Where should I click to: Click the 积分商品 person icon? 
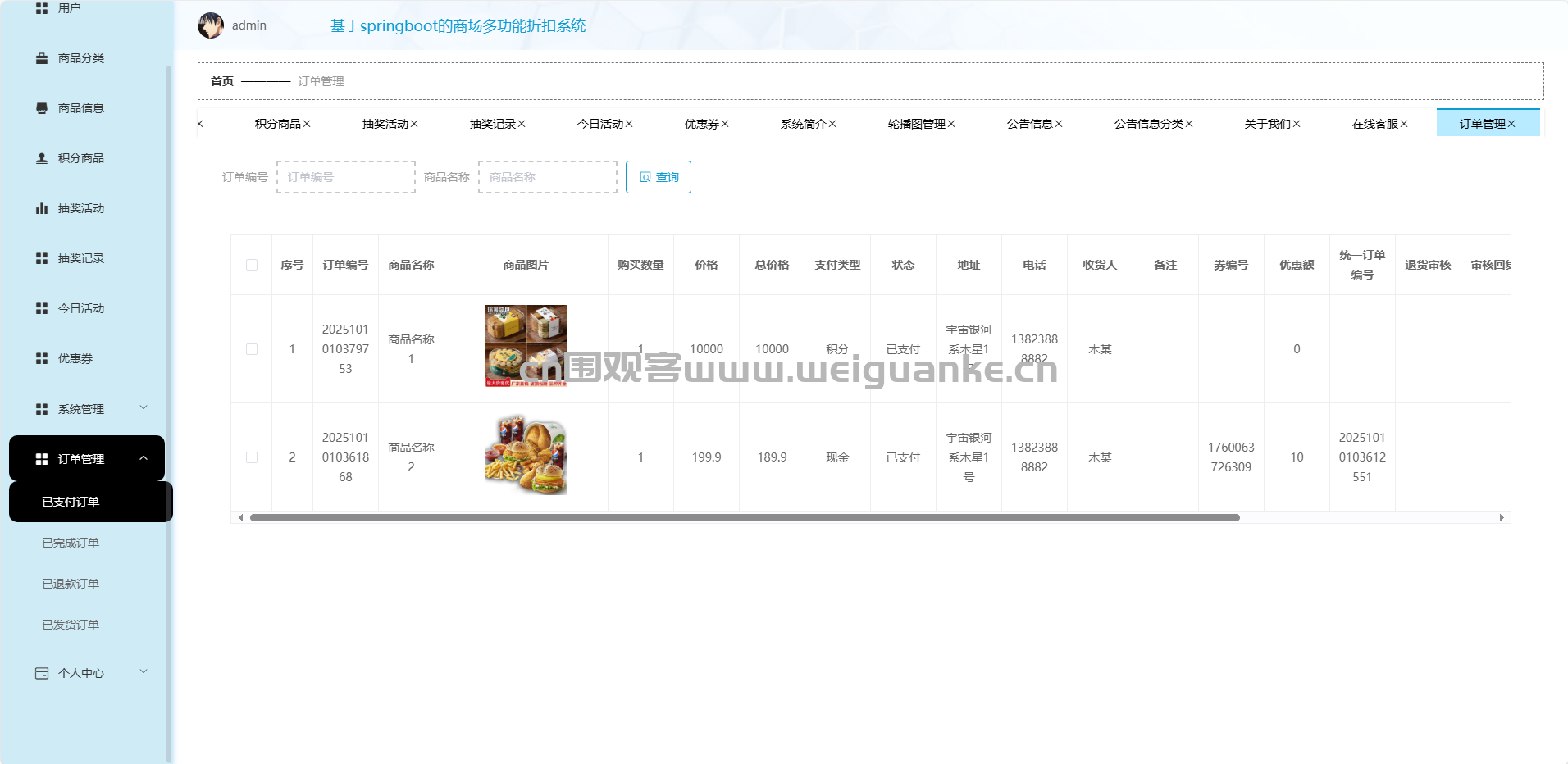point(42,158)
